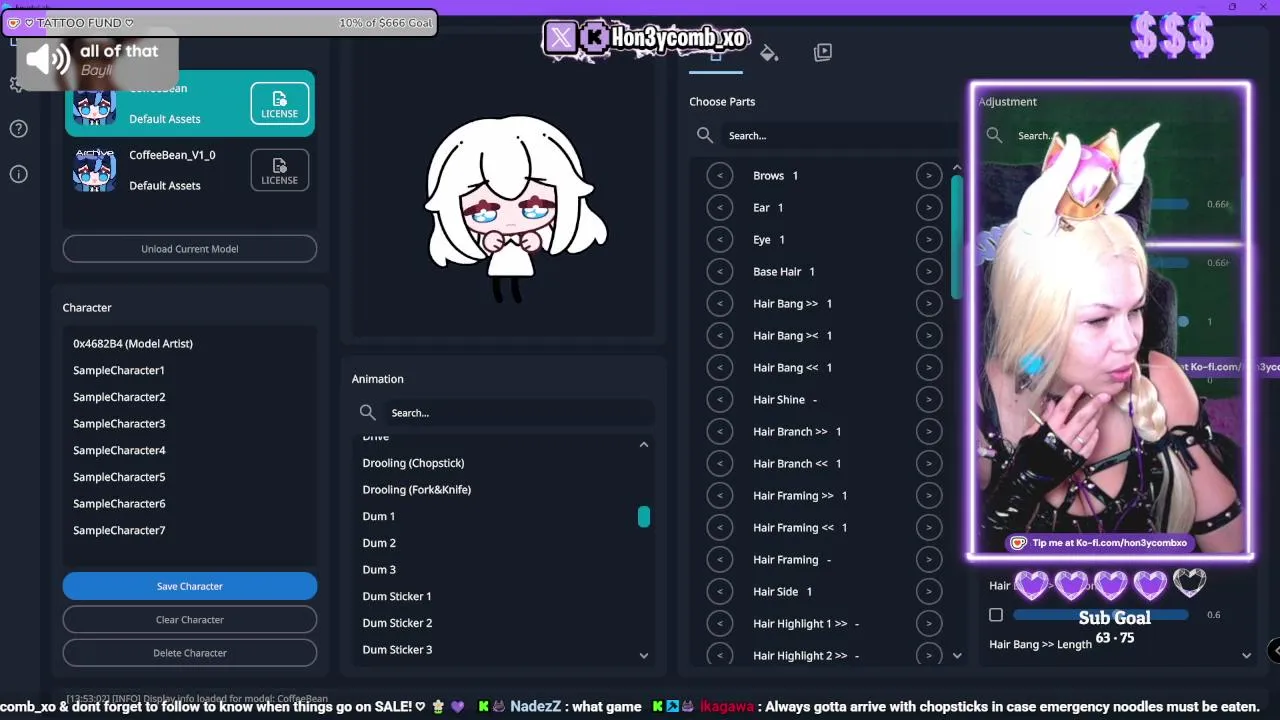Click search magnifier icon in Choose Parts

[x=705, y=135]
